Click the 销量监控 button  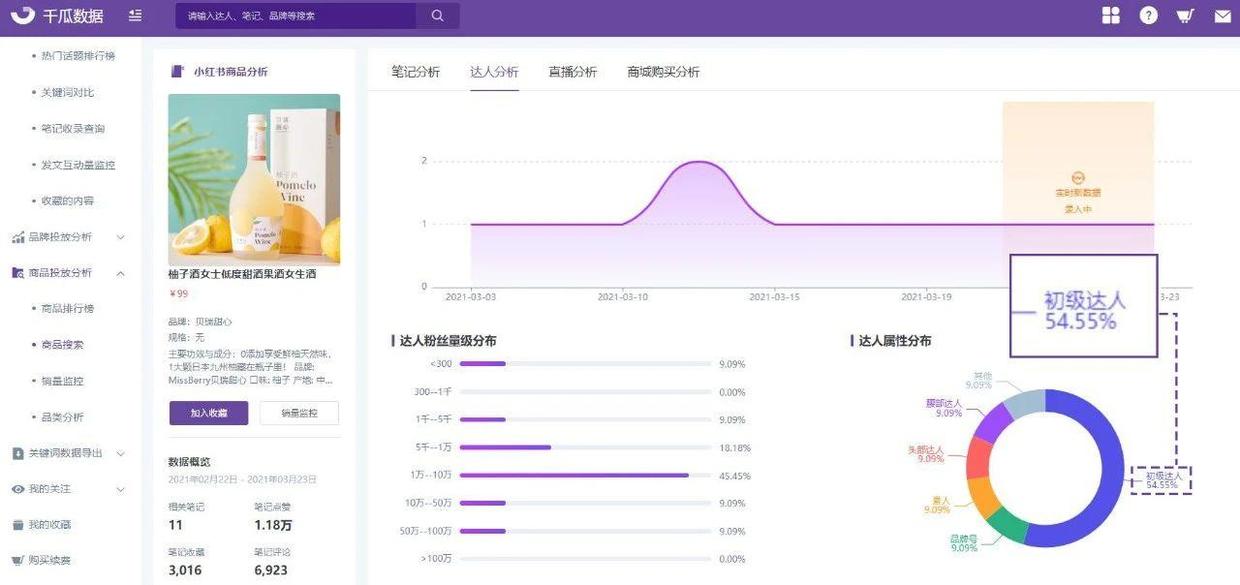[x=299, y=413]
